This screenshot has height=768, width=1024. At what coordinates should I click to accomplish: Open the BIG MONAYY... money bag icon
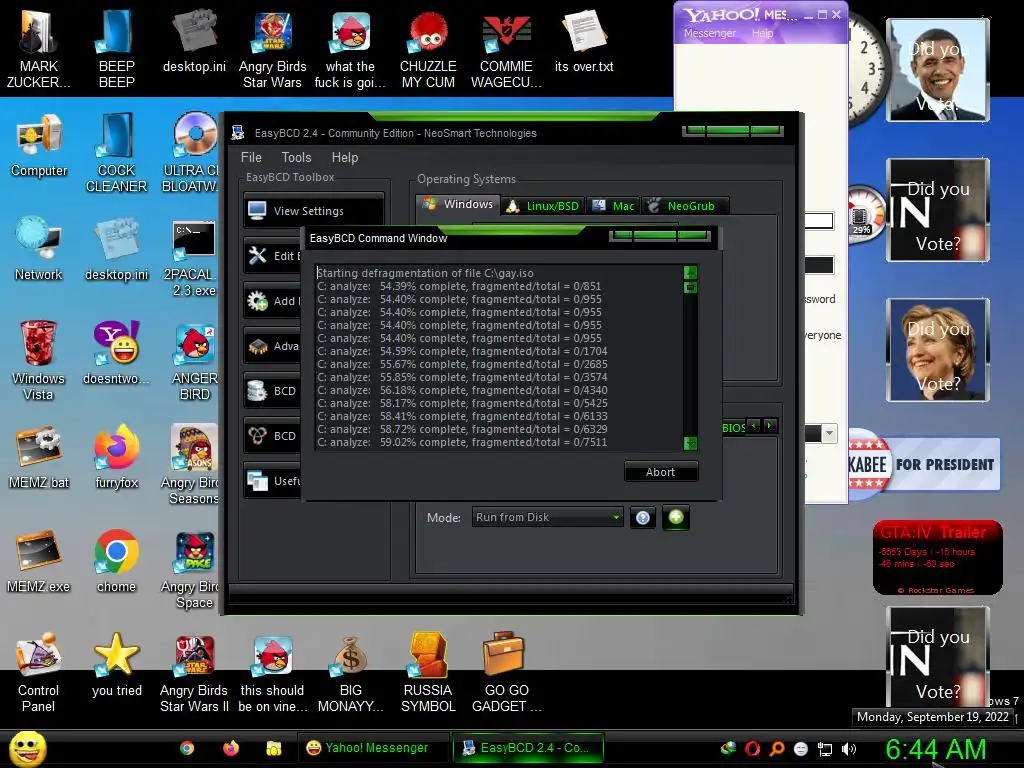point(351,673)
